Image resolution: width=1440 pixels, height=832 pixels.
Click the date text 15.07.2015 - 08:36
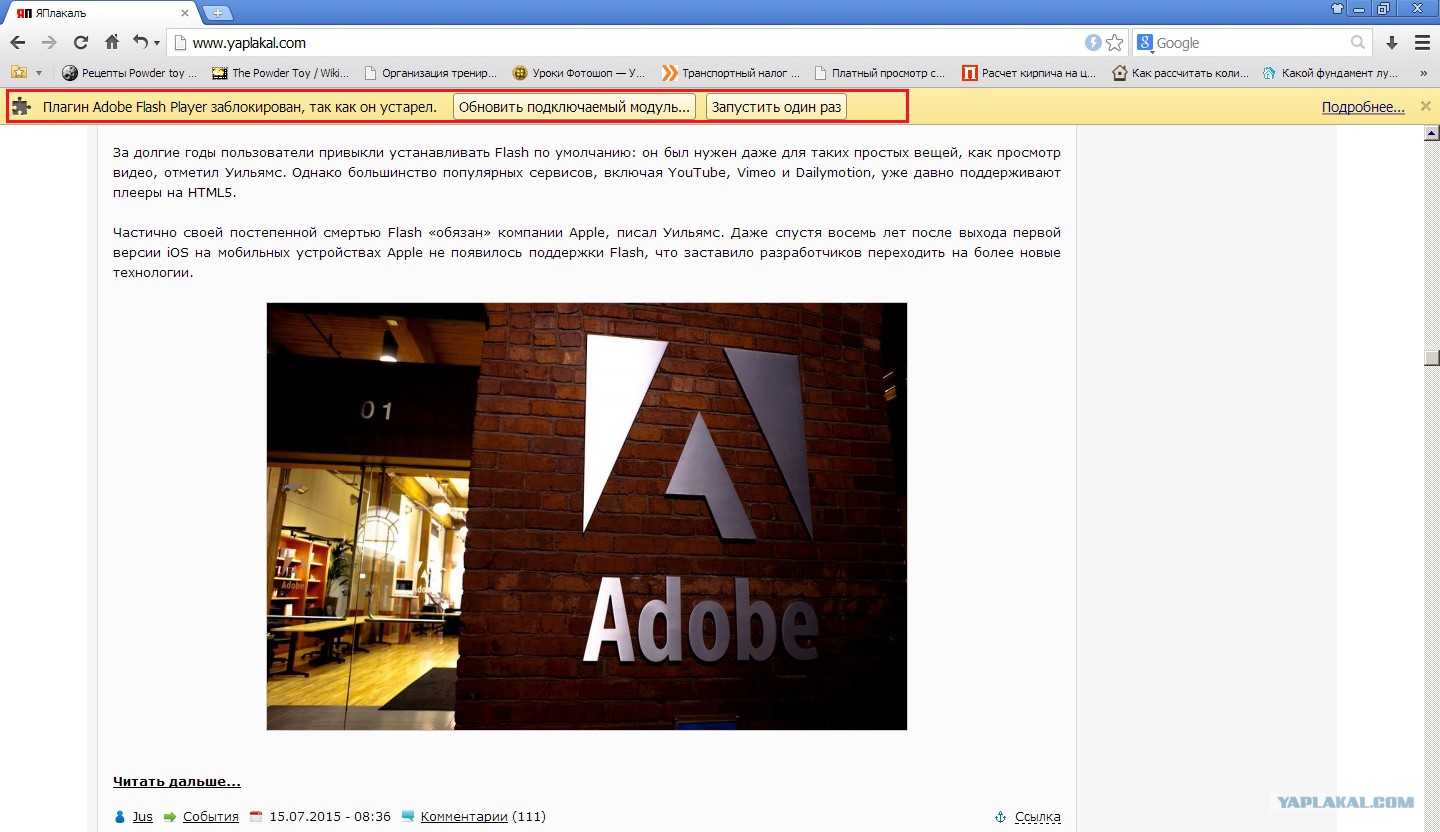click(330, 817)
